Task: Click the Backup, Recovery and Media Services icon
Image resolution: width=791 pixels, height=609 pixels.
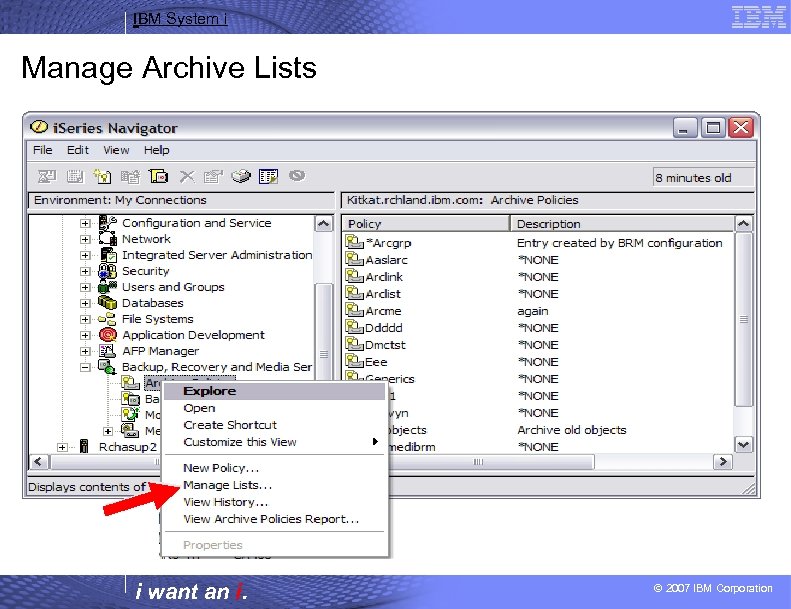Action: click(107, 367)
